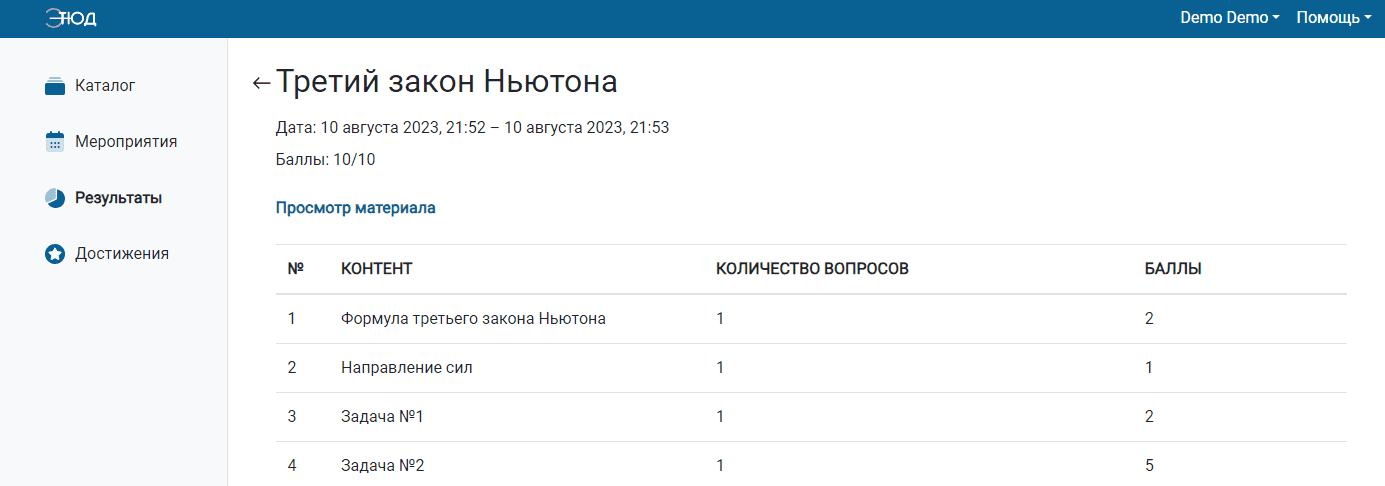This screenshot has height=486, width=1385.
Task: Click the Достижения star icon
Action: [x=55, y=254]
